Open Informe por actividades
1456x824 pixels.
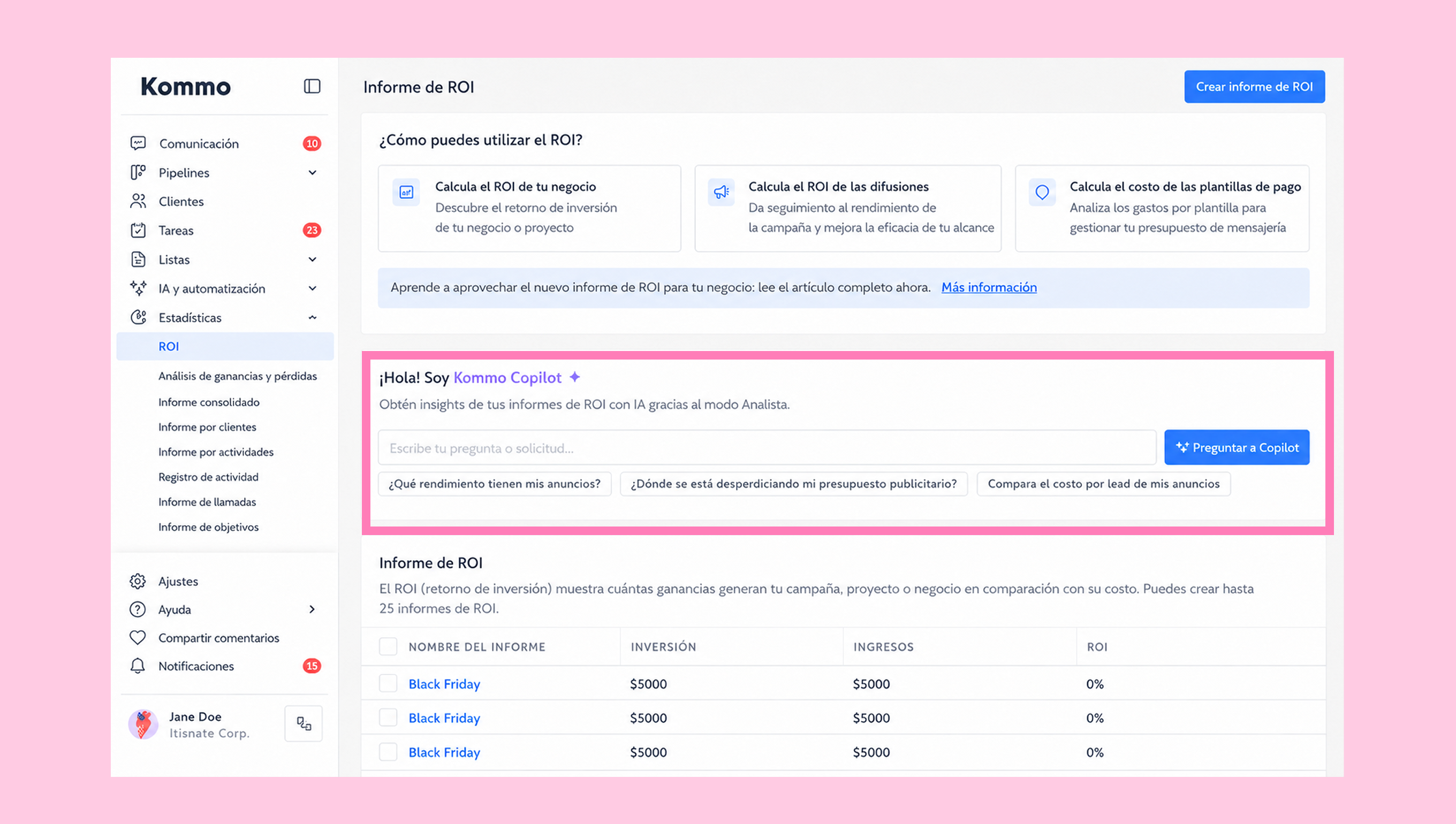pos(216,452)
